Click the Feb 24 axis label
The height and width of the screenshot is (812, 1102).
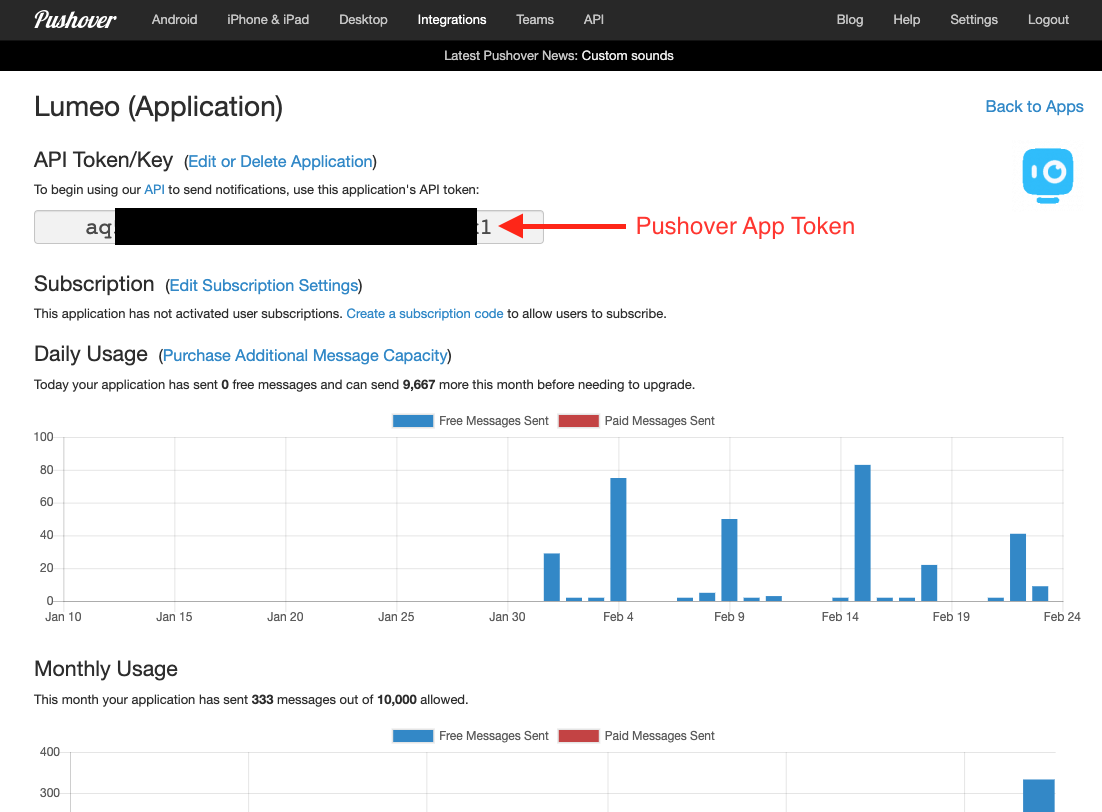[x=1062, y=617]
